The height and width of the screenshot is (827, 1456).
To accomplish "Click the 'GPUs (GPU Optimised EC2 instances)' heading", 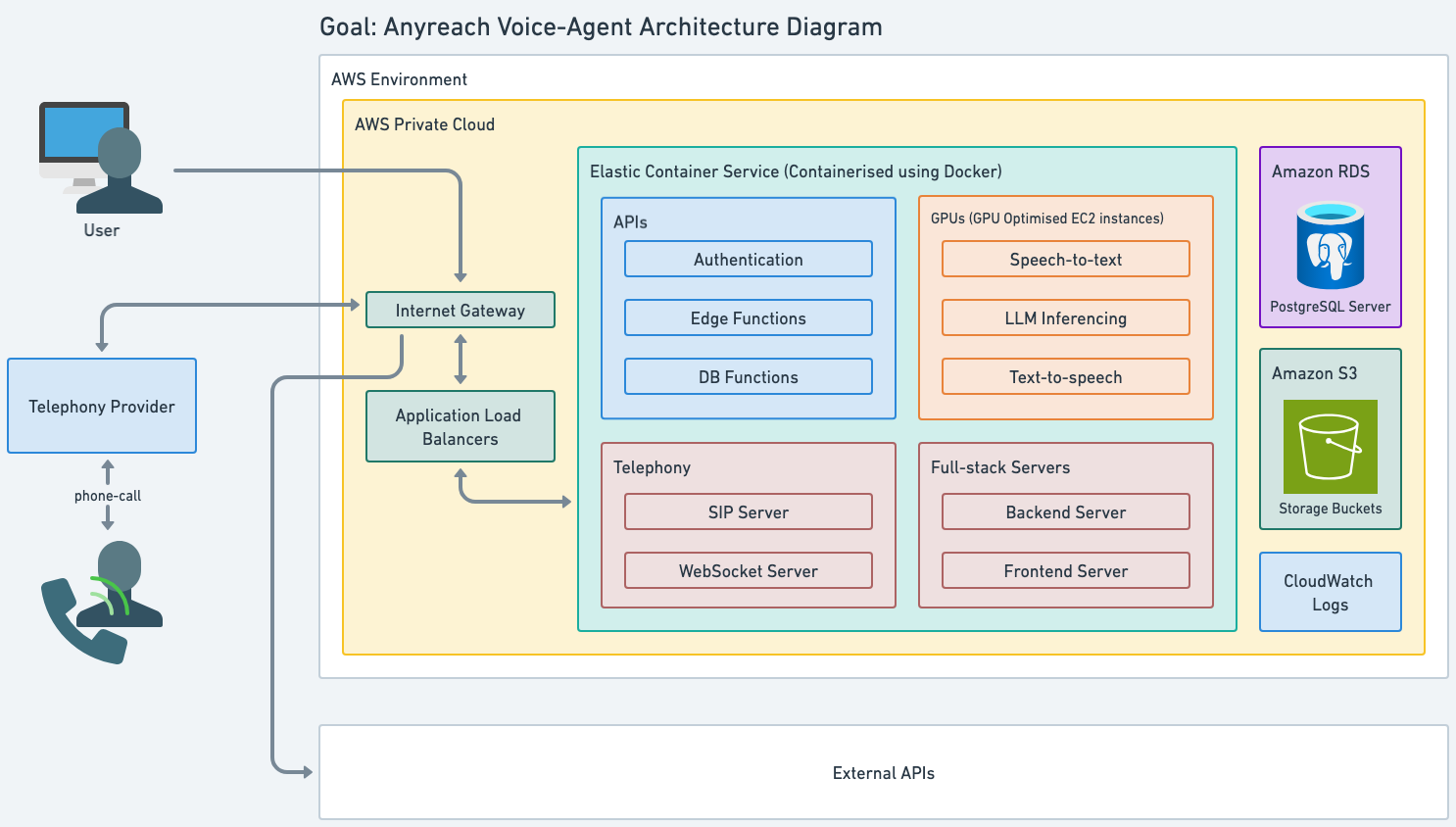I will 1047,219.
